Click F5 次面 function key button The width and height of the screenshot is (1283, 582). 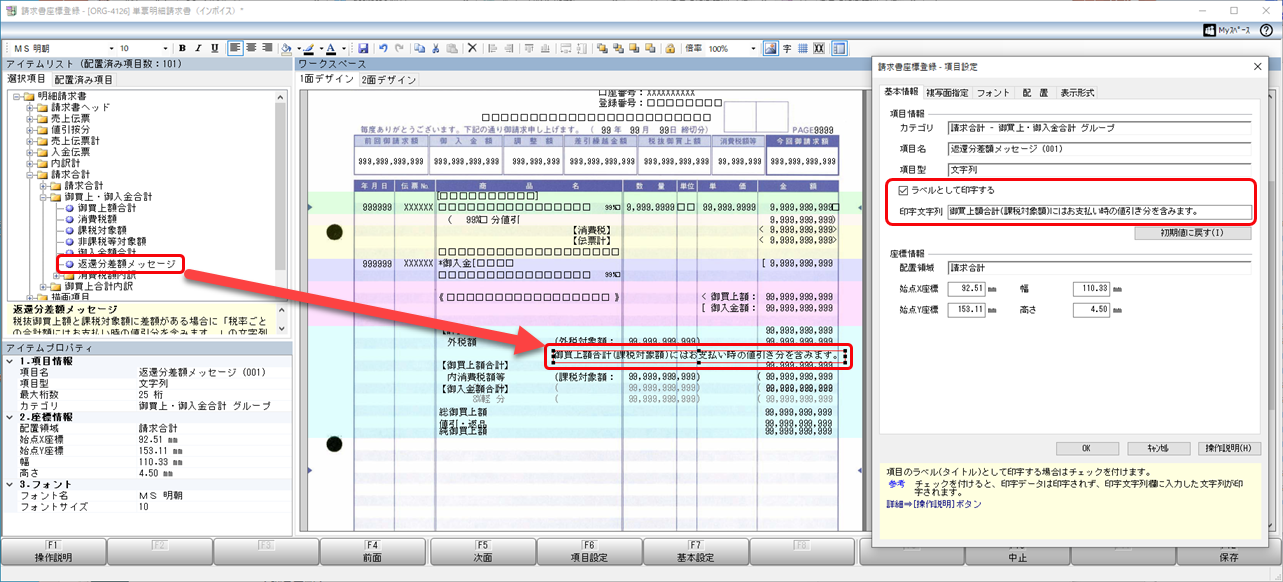coord(481,552)
